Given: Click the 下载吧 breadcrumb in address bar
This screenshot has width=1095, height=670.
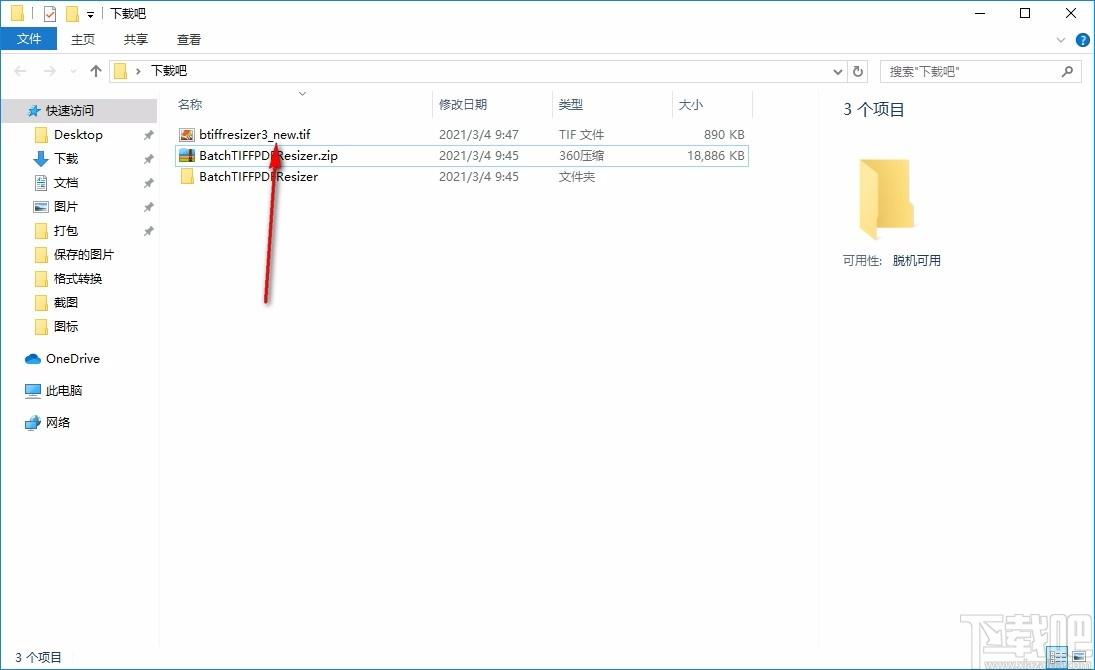Looking at the screenshot, I should [169, 71].
